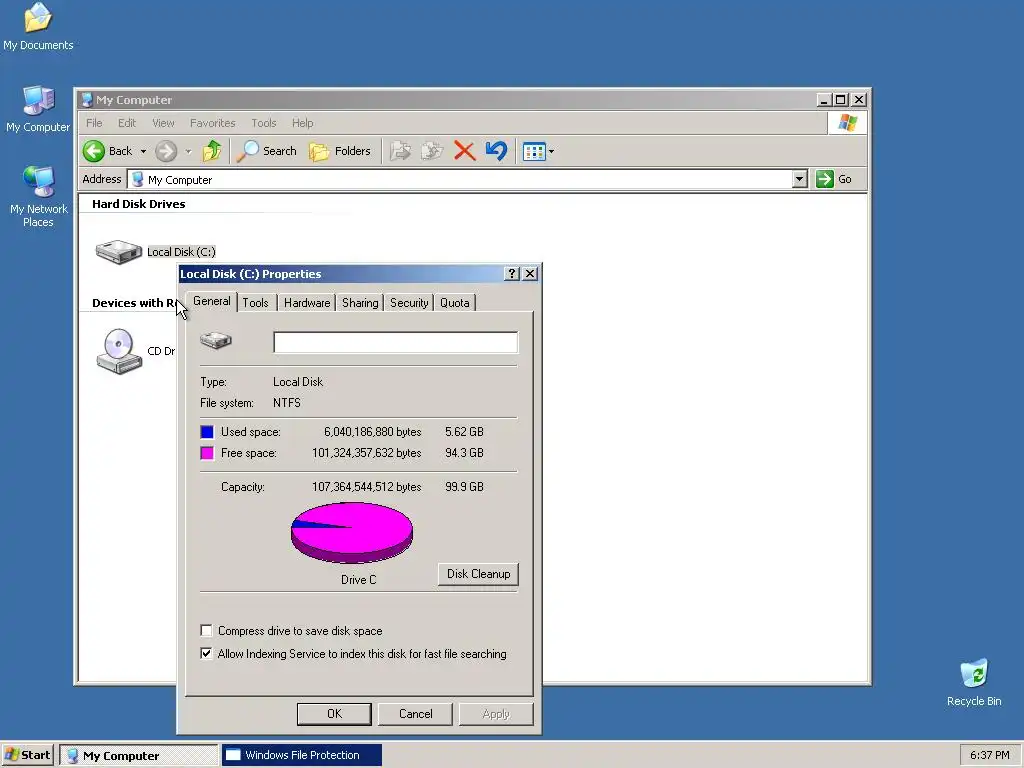
Task: Click the drive label text field
Action: tap(395, 342)
